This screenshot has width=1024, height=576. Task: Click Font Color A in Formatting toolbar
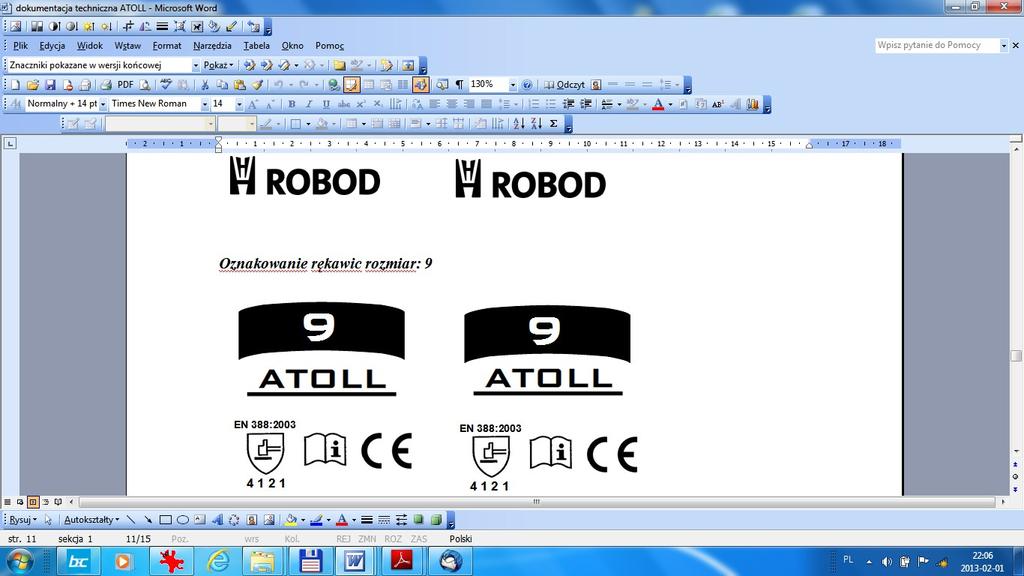point(658,104)
